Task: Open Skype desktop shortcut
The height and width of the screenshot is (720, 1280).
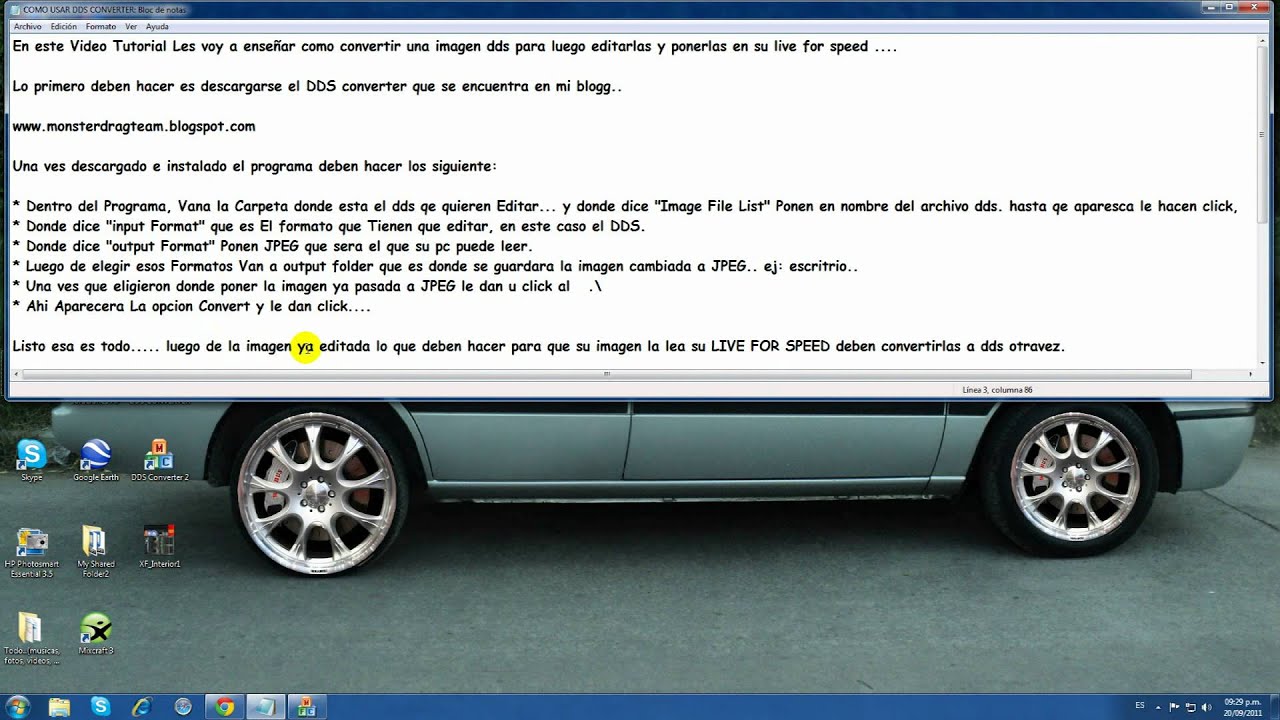Action: click(32, 460)
